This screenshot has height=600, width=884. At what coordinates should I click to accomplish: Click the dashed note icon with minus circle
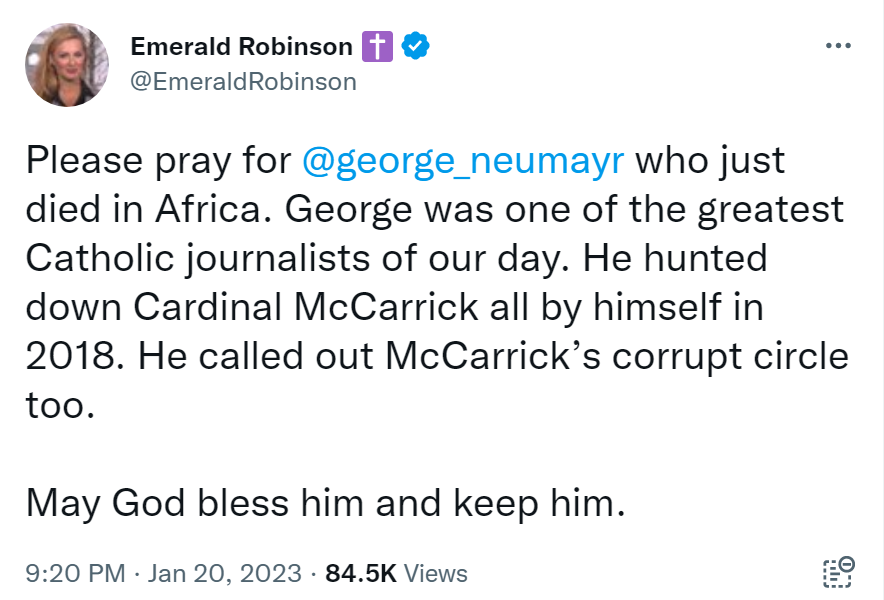(838, 572)
